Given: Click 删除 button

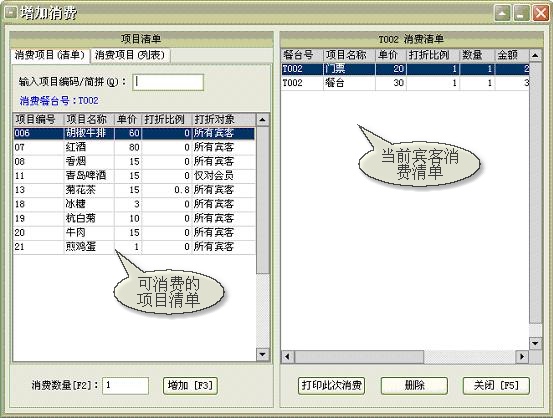Looking at the screenshot, I should (414, 386).
